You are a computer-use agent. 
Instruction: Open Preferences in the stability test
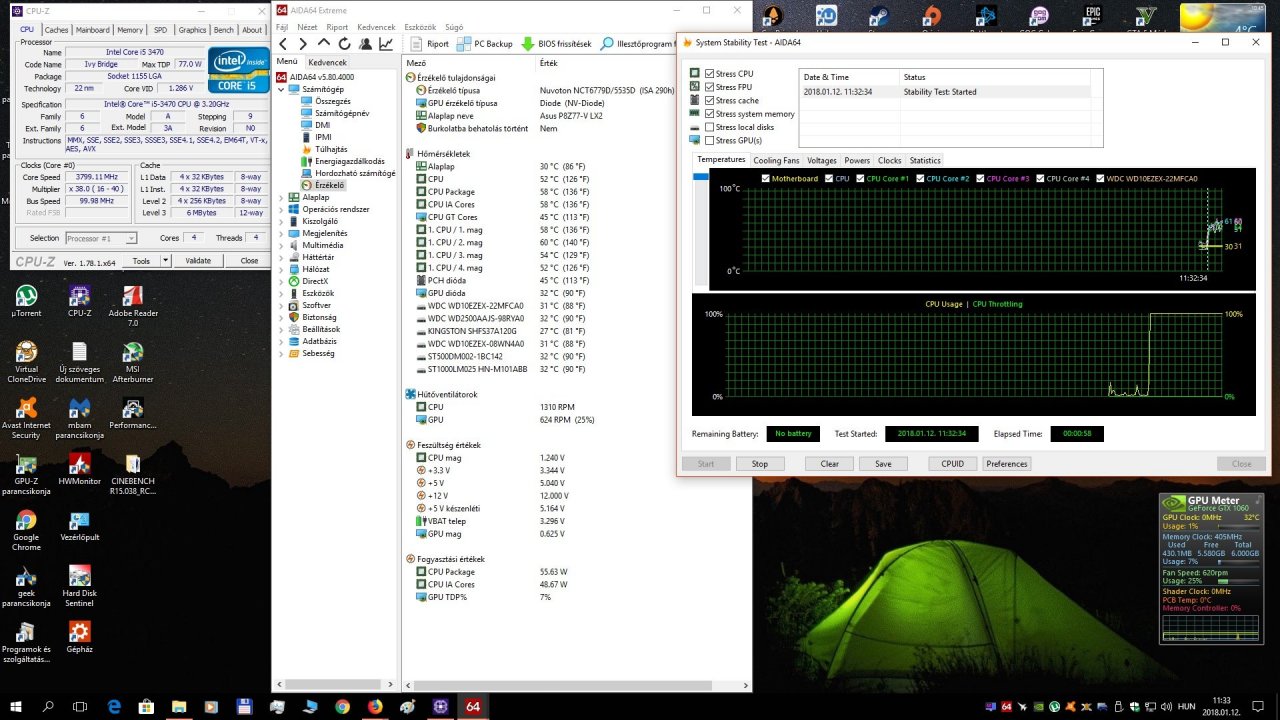[1007, 464]
